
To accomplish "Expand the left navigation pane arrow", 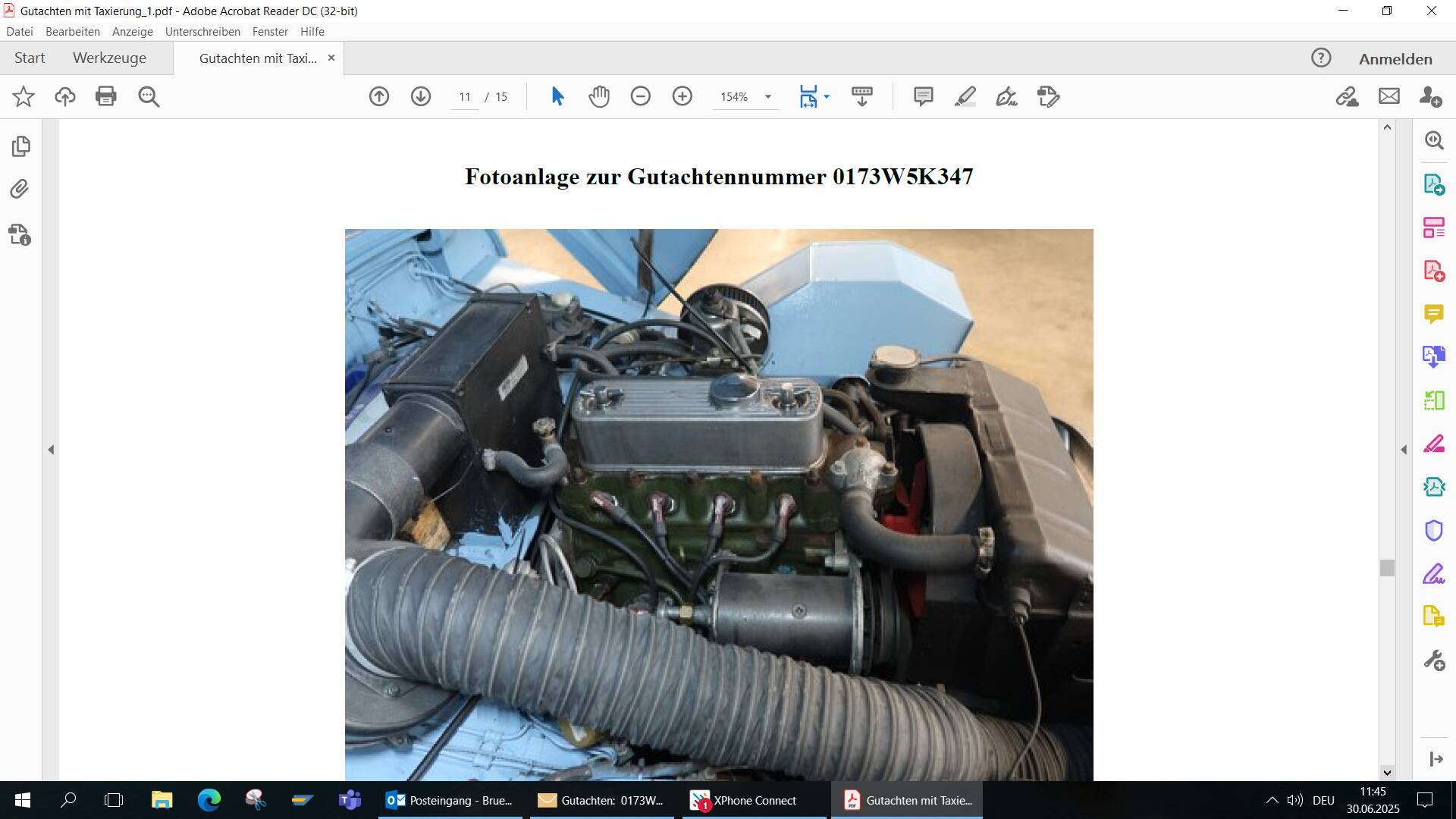I will 51,450.
